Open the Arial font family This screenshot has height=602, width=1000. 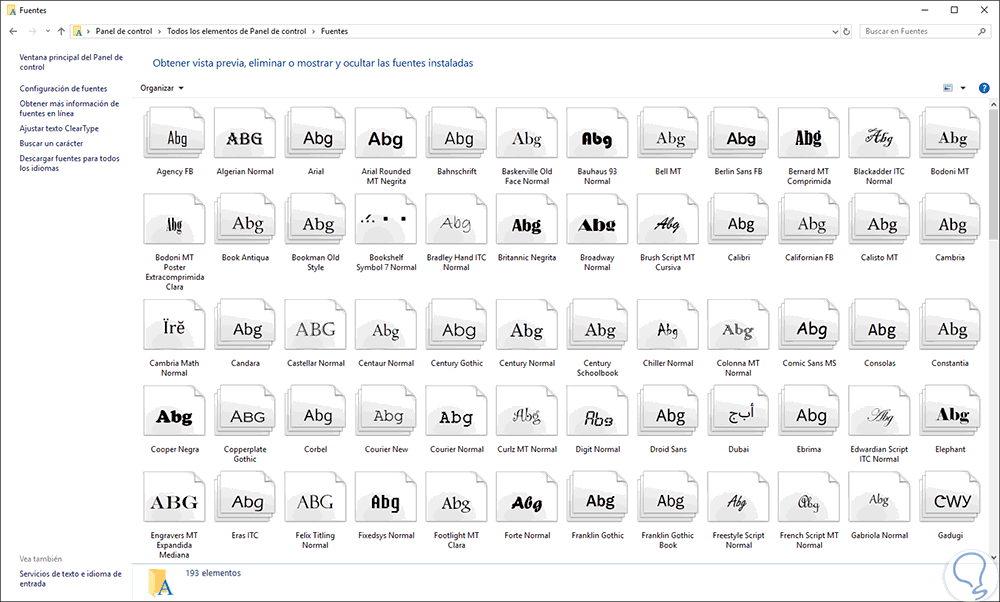316,140
